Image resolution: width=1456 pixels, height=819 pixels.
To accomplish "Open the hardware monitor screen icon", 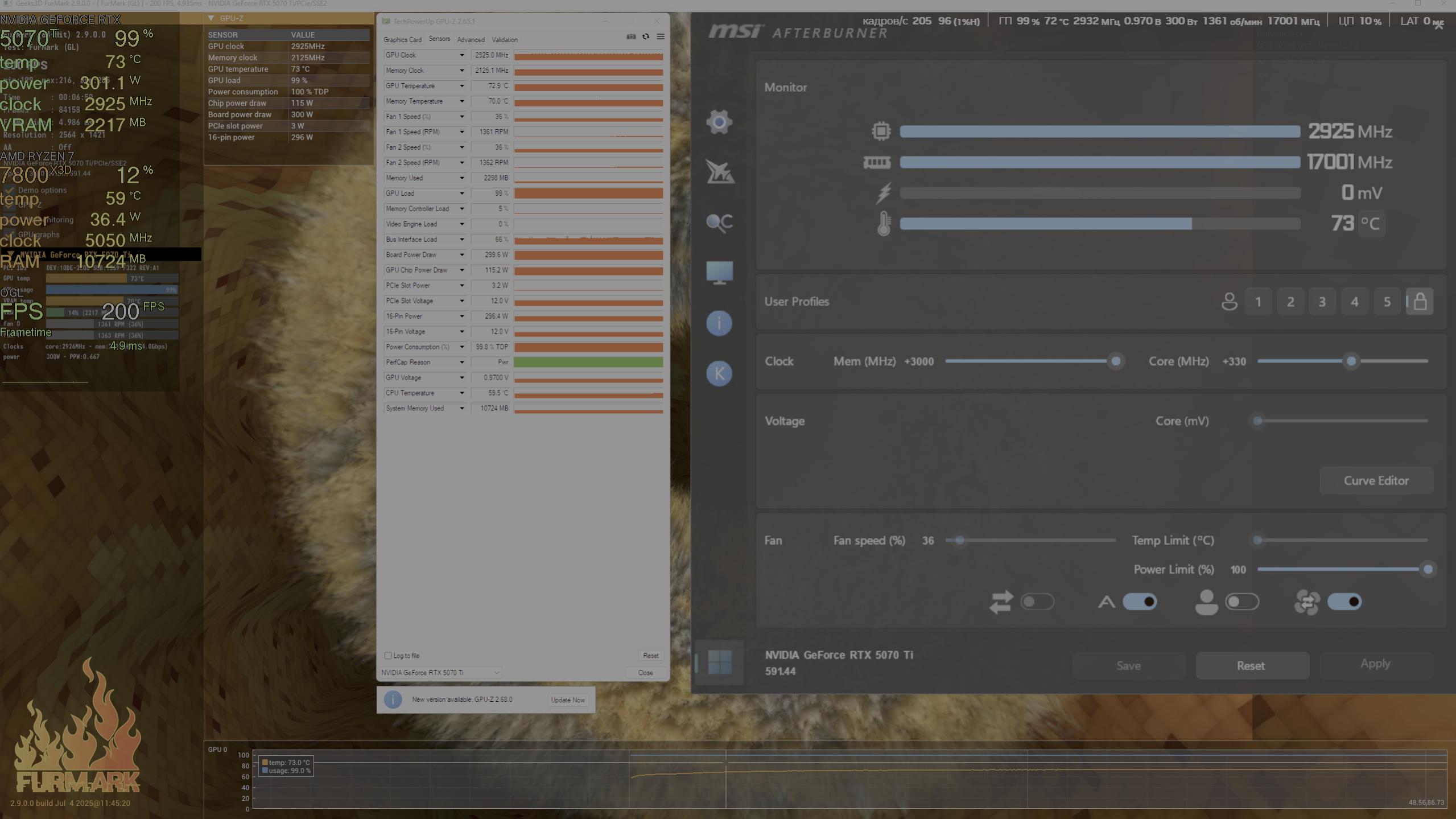I will (x=719, y=273).
